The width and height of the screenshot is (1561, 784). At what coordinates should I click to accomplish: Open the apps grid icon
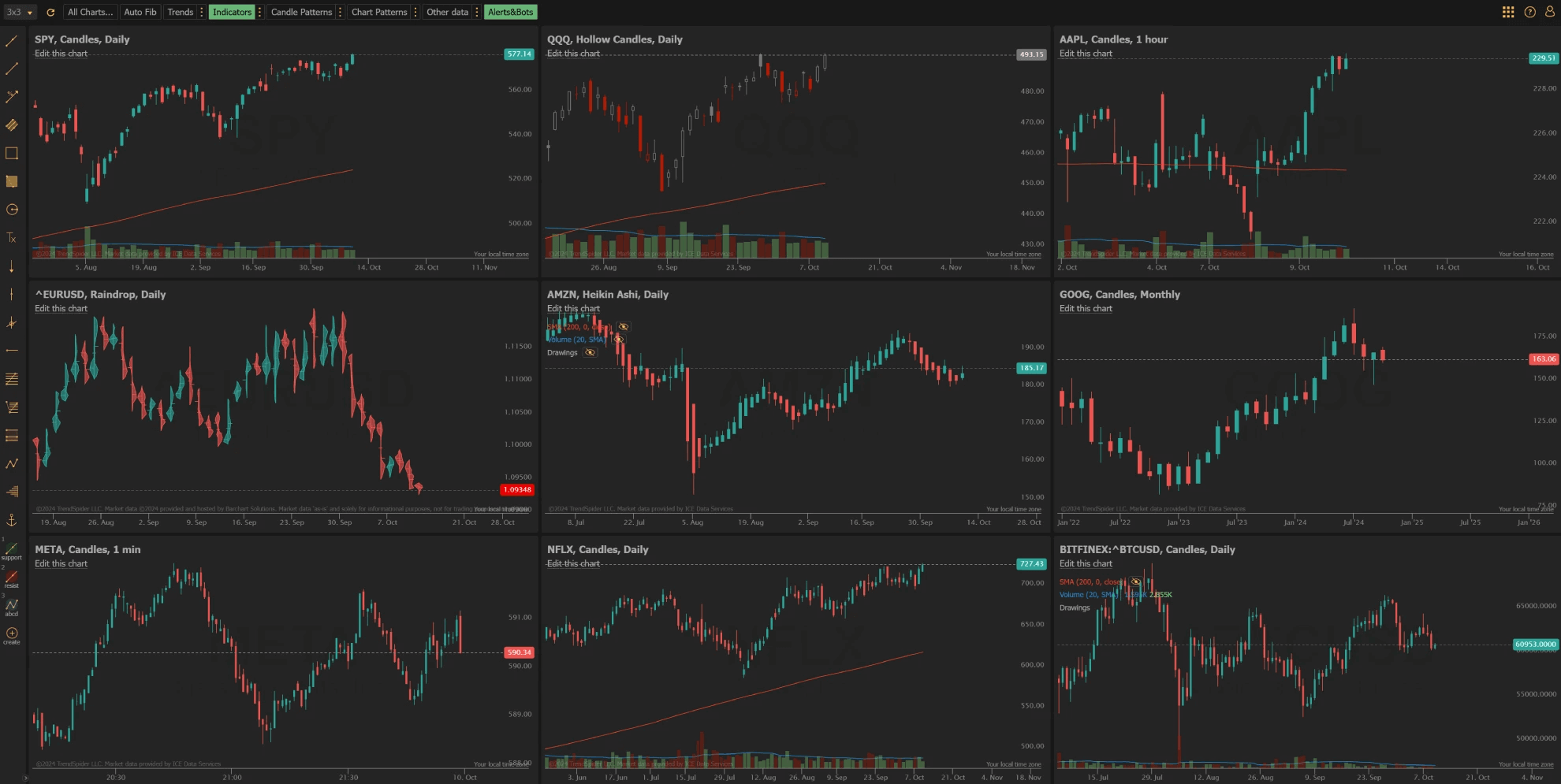click(1507, 12)
